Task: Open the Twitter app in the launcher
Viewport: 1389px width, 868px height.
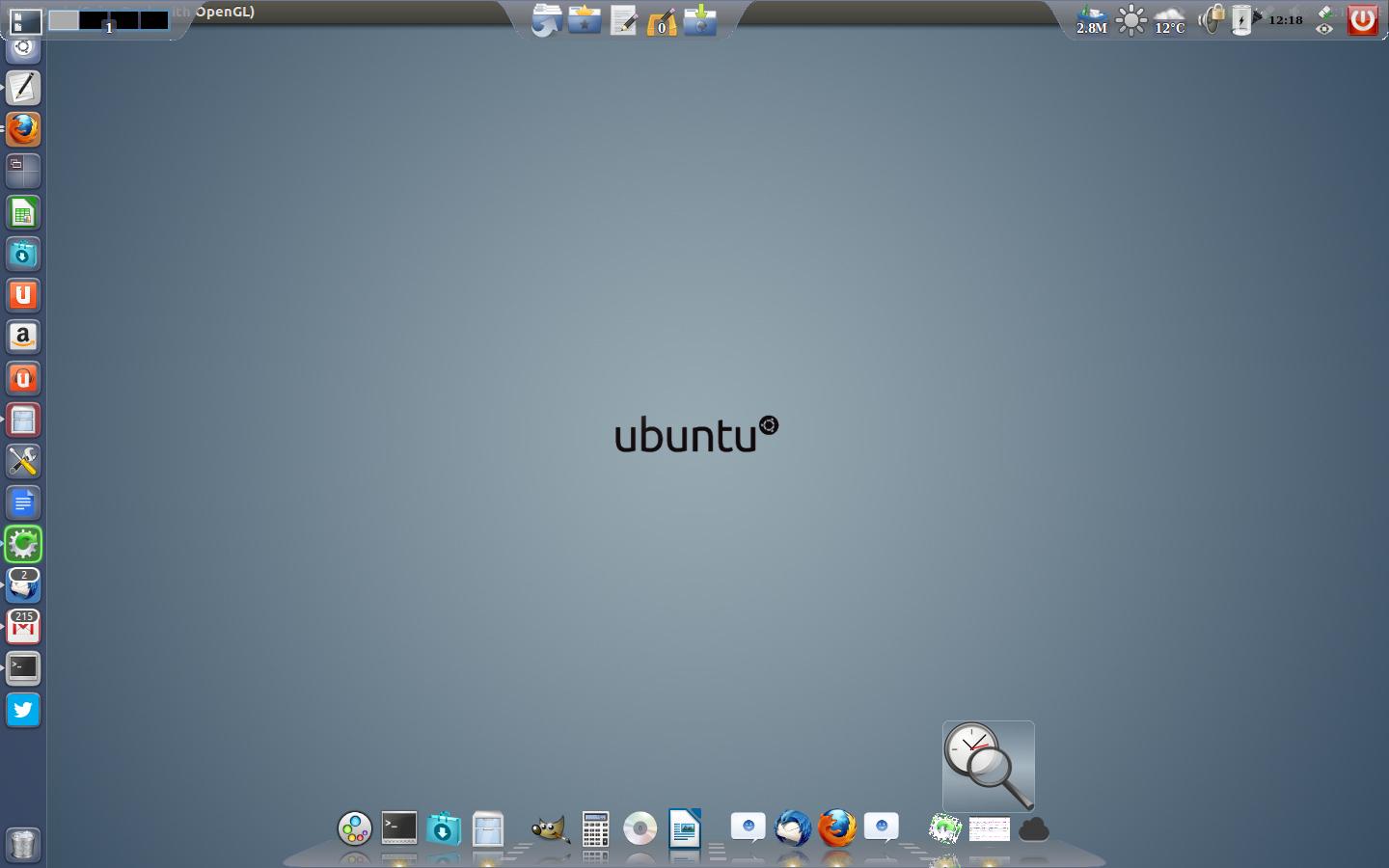Action: click(23, 710)
